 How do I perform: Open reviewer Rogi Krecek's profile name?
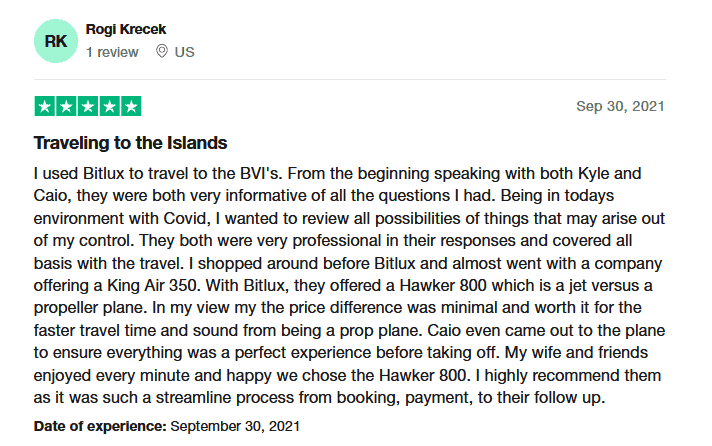point(126,29)
